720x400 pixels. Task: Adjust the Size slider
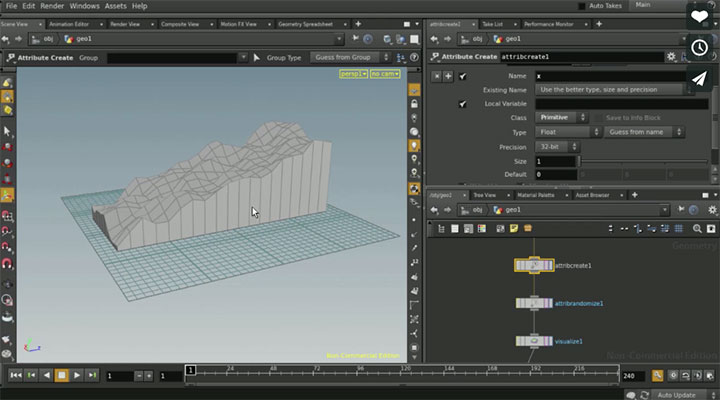pyautogui.click(x=643, y=162)
